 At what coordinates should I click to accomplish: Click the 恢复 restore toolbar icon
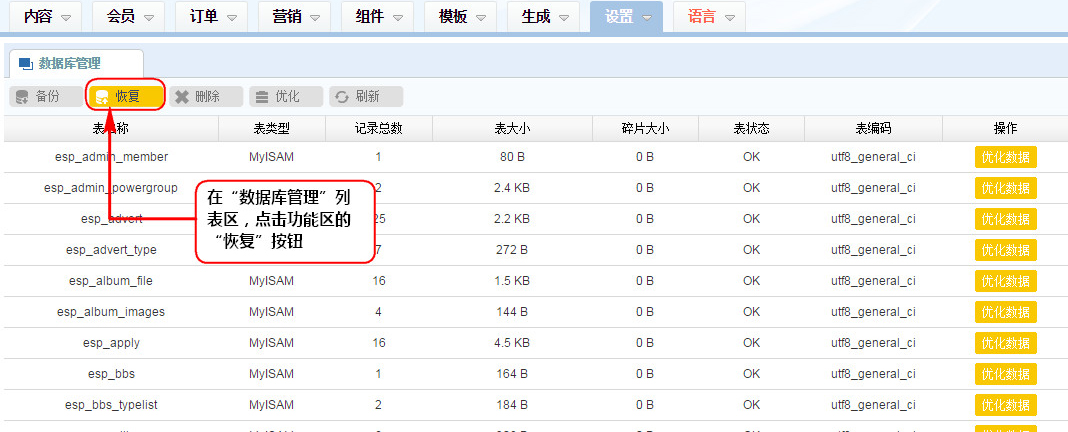pyautogui.click(x=102, y=97)
